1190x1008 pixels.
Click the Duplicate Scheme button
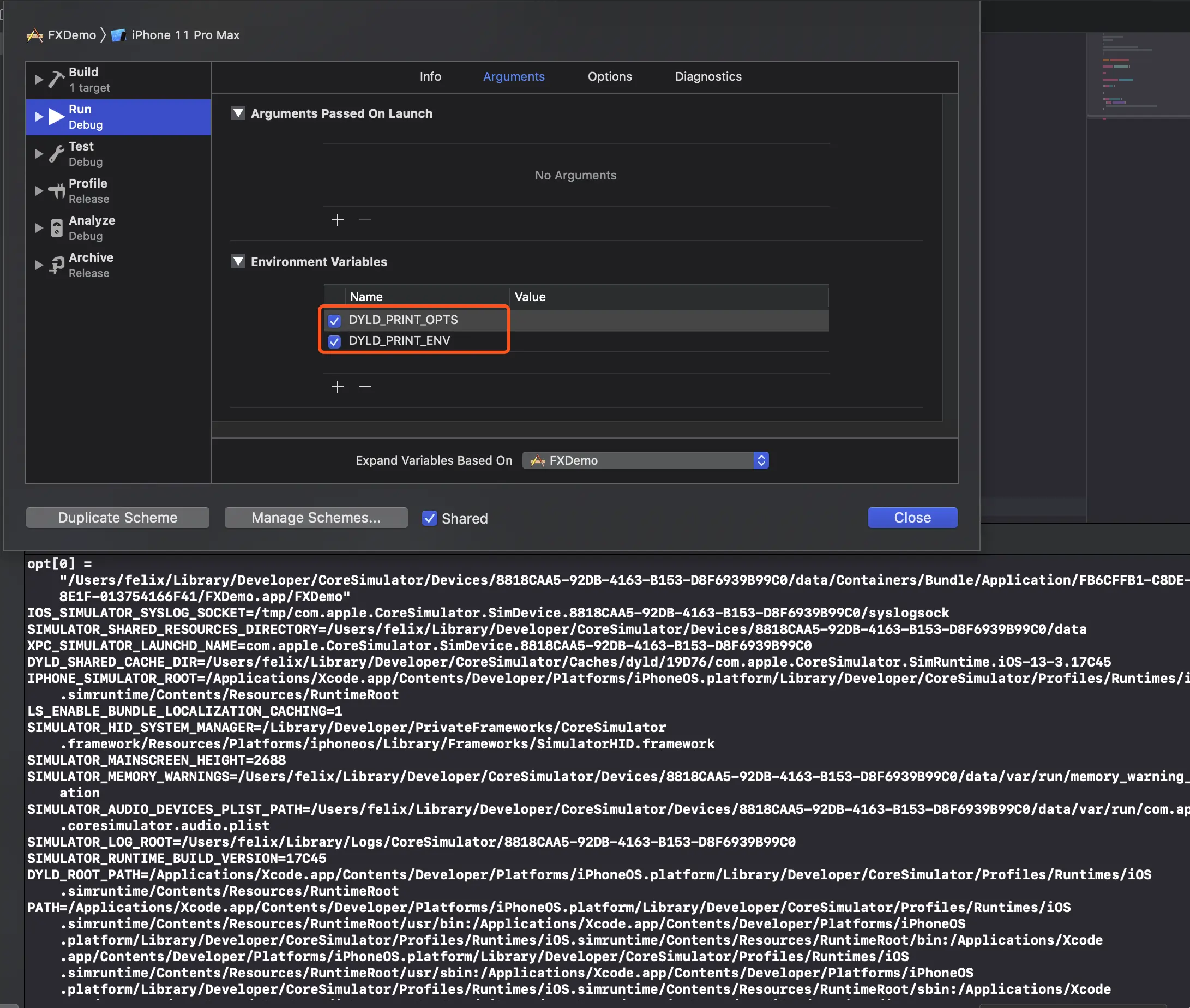tap(118, 518)
